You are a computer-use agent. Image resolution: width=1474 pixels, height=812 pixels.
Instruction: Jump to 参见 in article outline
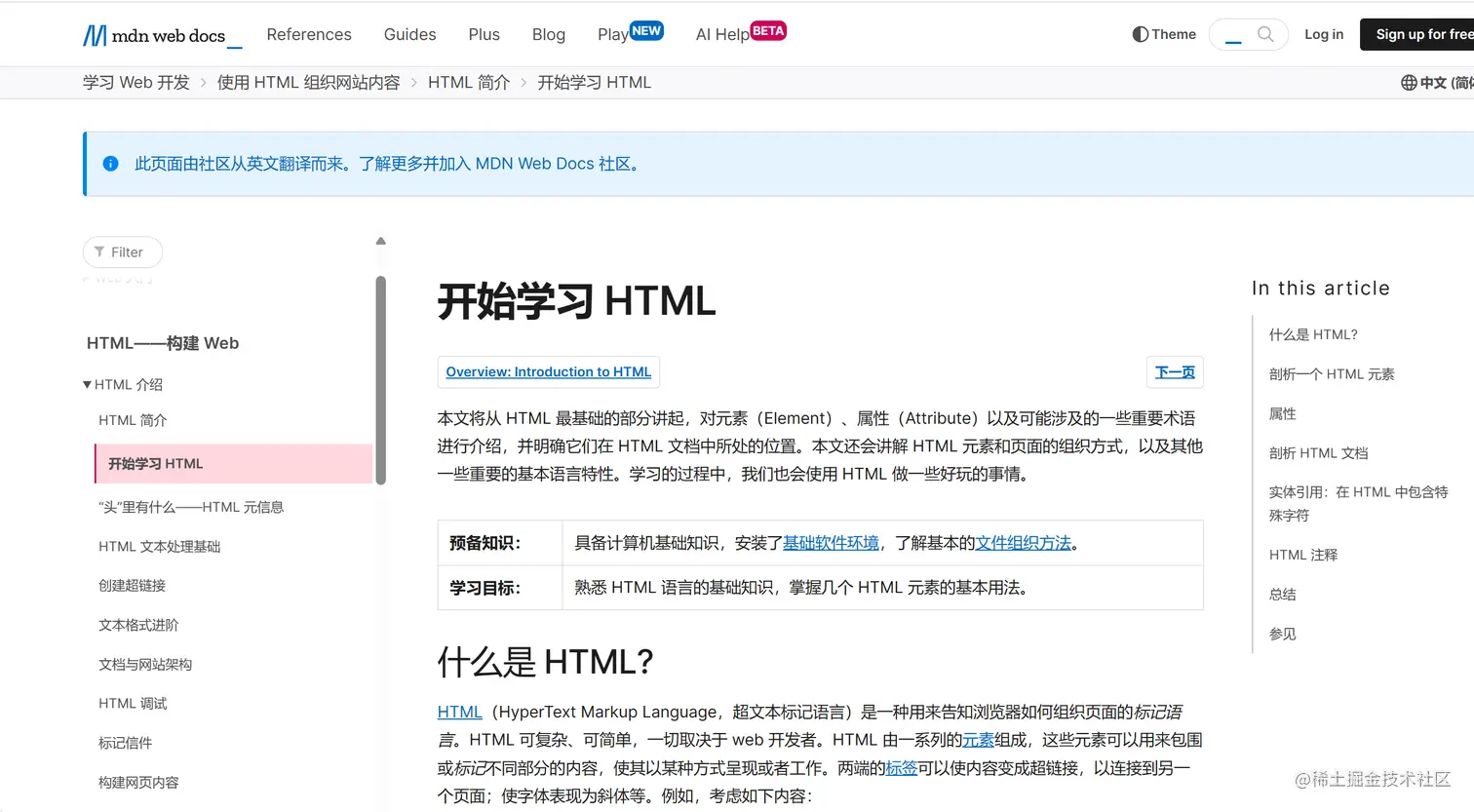tap(1283, 634)
